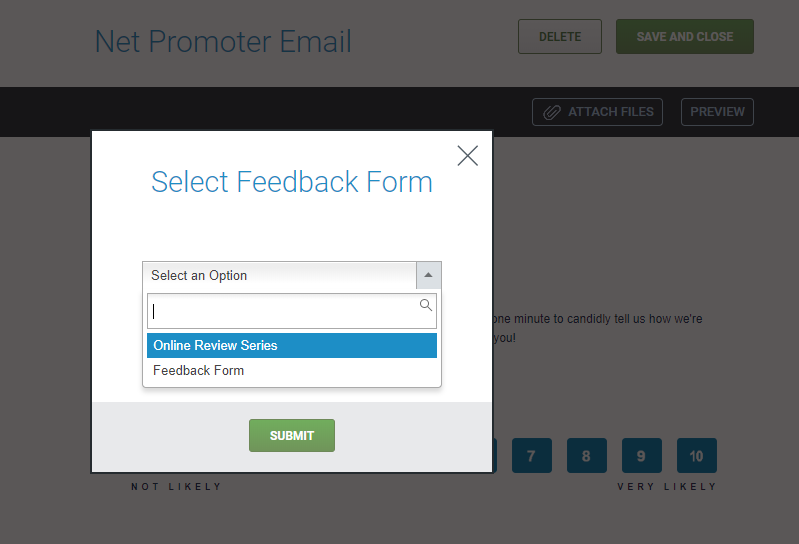The image size is (799, 544).
Task: Click Save and Close button
Action: tap(684, 37)
